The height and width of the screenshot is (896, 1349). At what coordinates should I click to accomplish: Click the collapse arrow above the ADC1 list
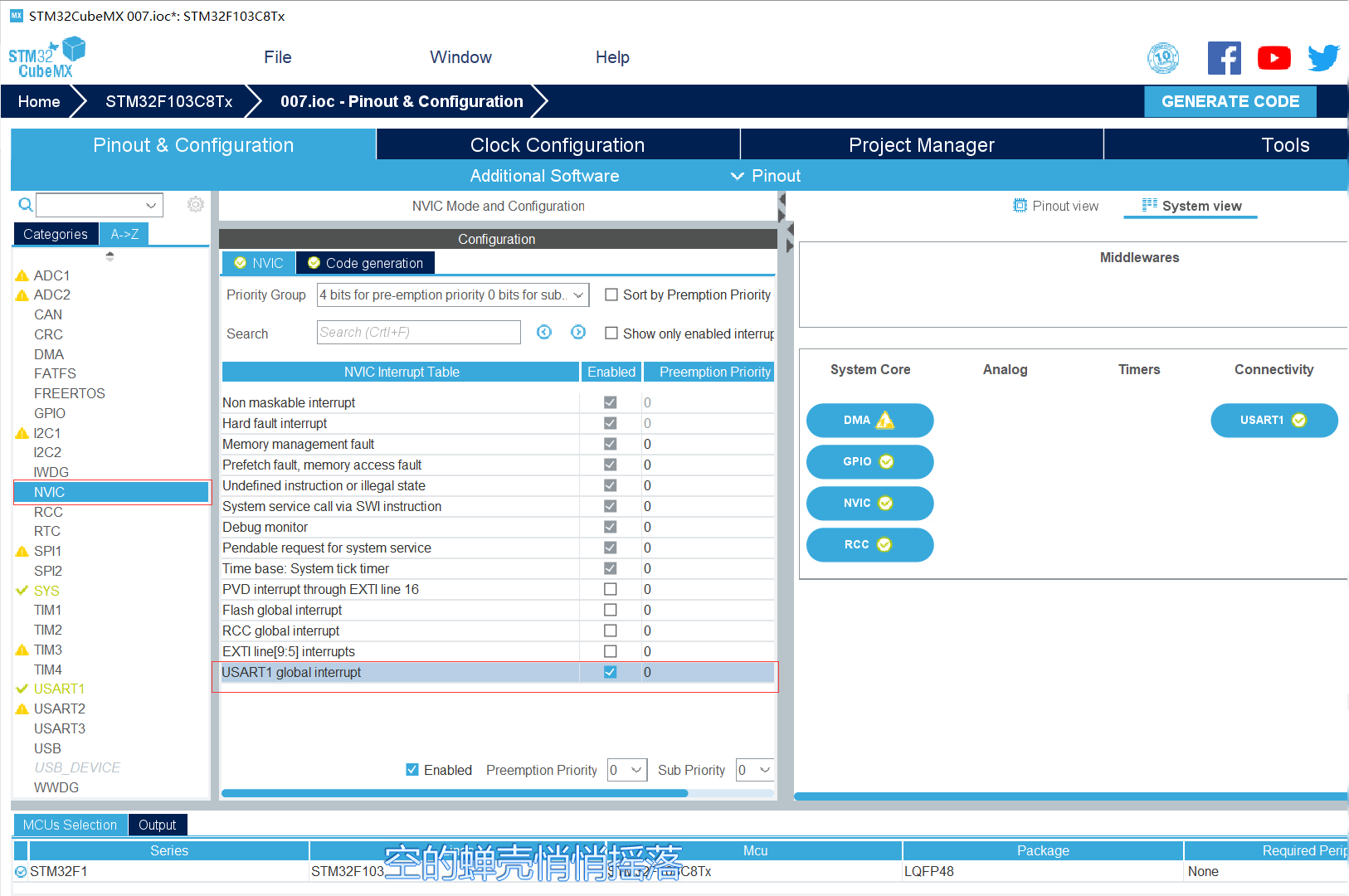coord(110,256)
